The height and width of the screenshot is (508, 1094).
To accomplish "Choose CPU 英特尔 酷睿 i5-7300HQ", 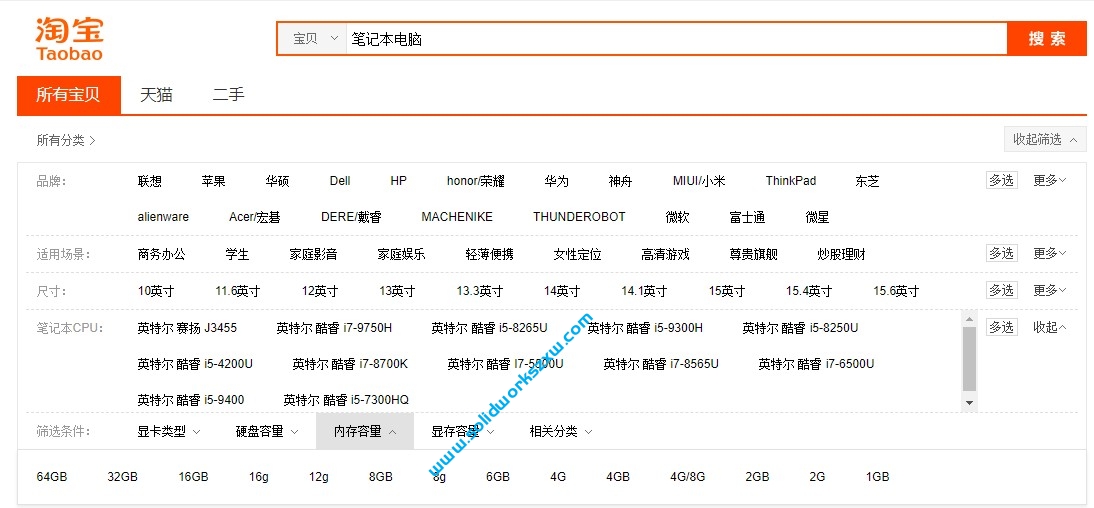I will pyautogui.click(x=346, y=401).
